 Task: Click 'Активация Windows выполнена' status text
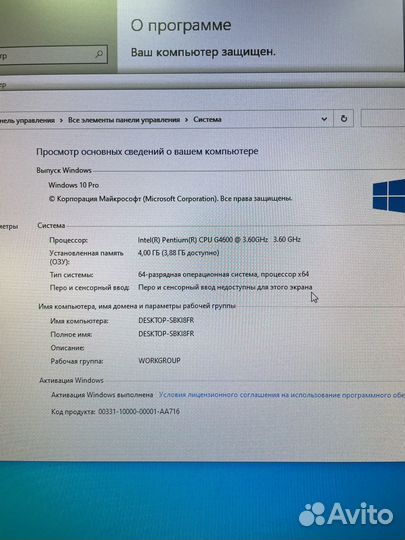(102, 395)
